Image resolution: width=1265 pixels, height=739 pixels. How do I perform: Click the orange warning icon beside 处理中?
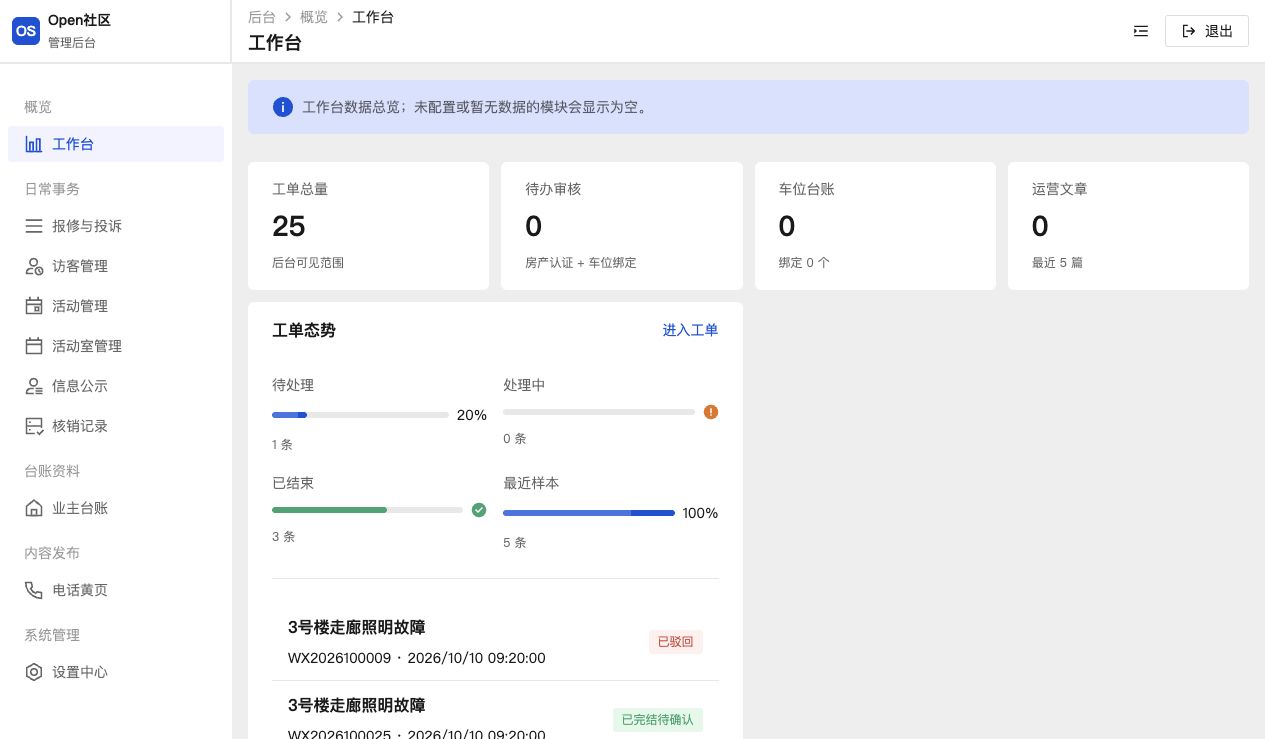click(x=711, y=412)
